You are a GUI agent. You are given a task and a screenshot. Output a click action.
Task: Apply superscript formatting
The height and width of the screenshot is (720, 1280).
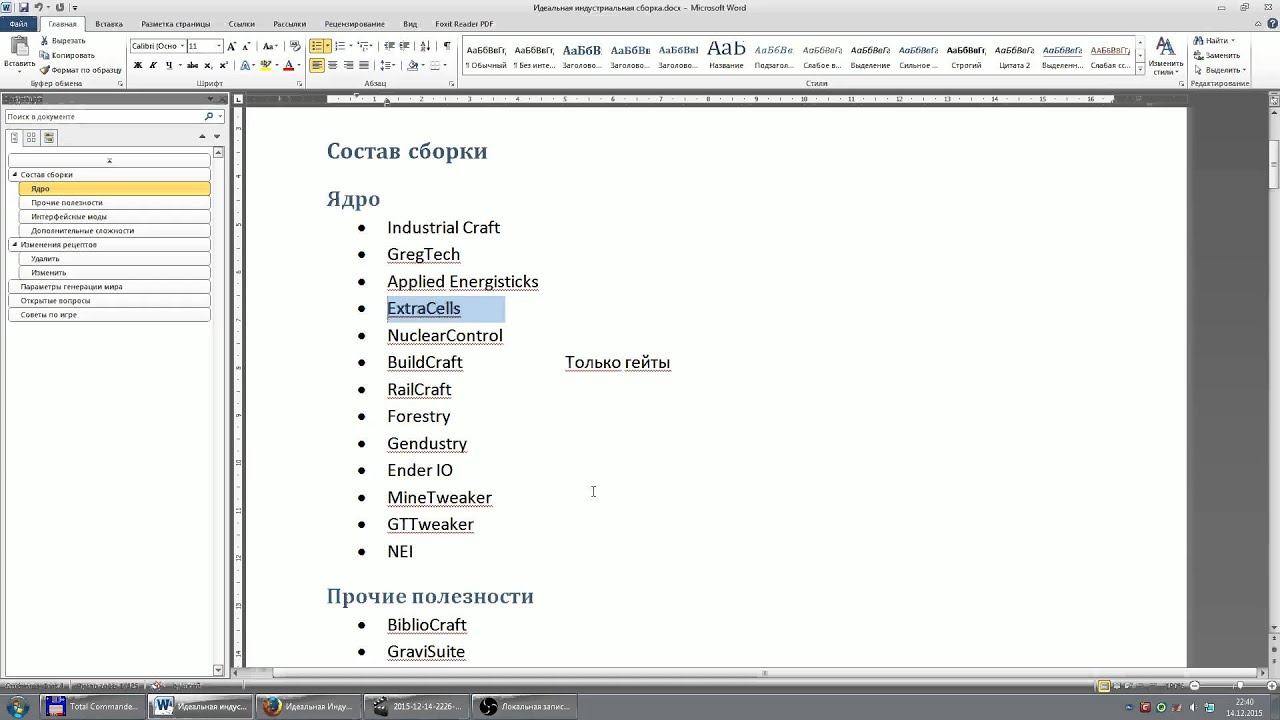(x=222, y=65)
